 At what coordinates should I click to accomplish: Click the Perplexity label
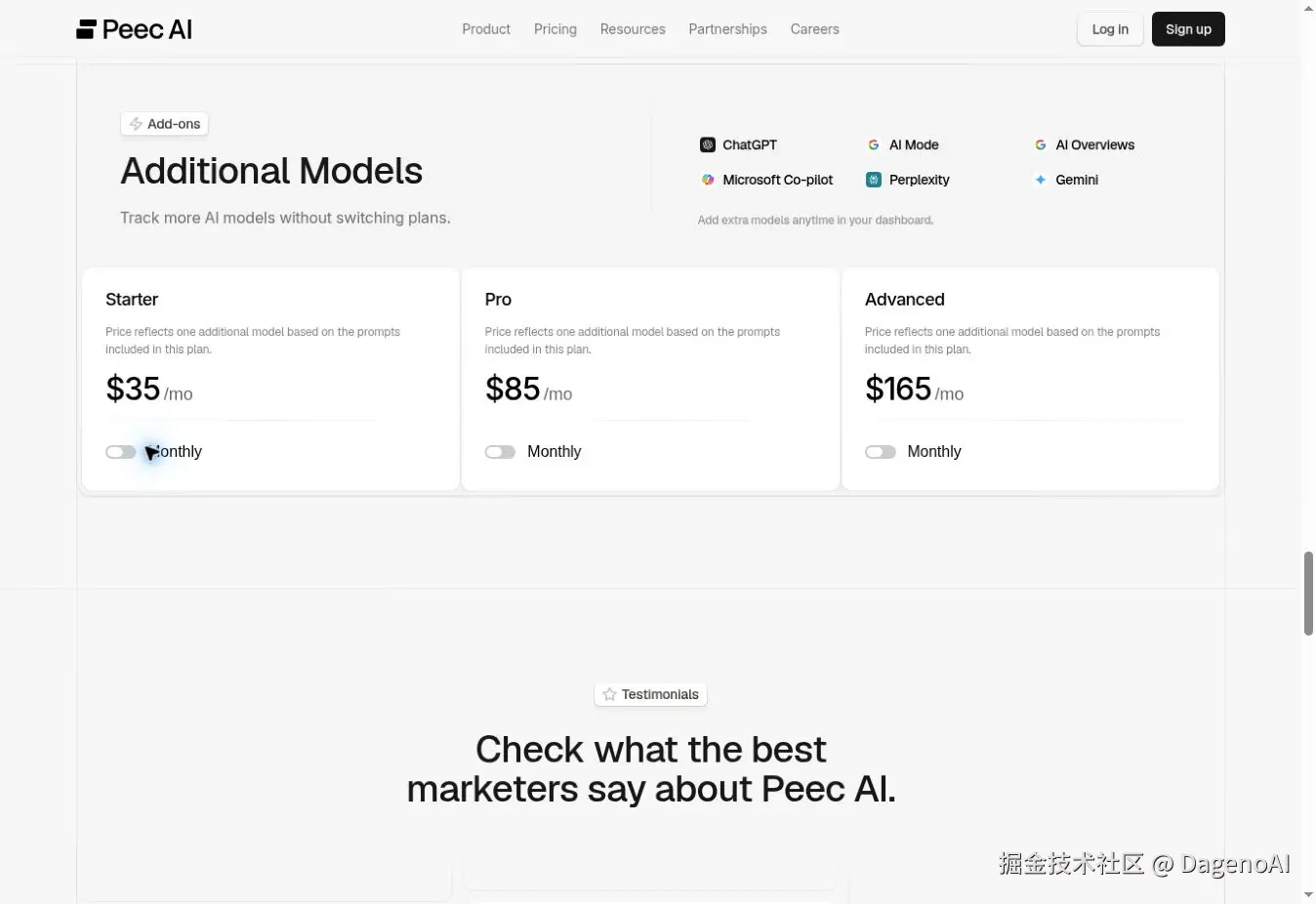click(920, 180)
